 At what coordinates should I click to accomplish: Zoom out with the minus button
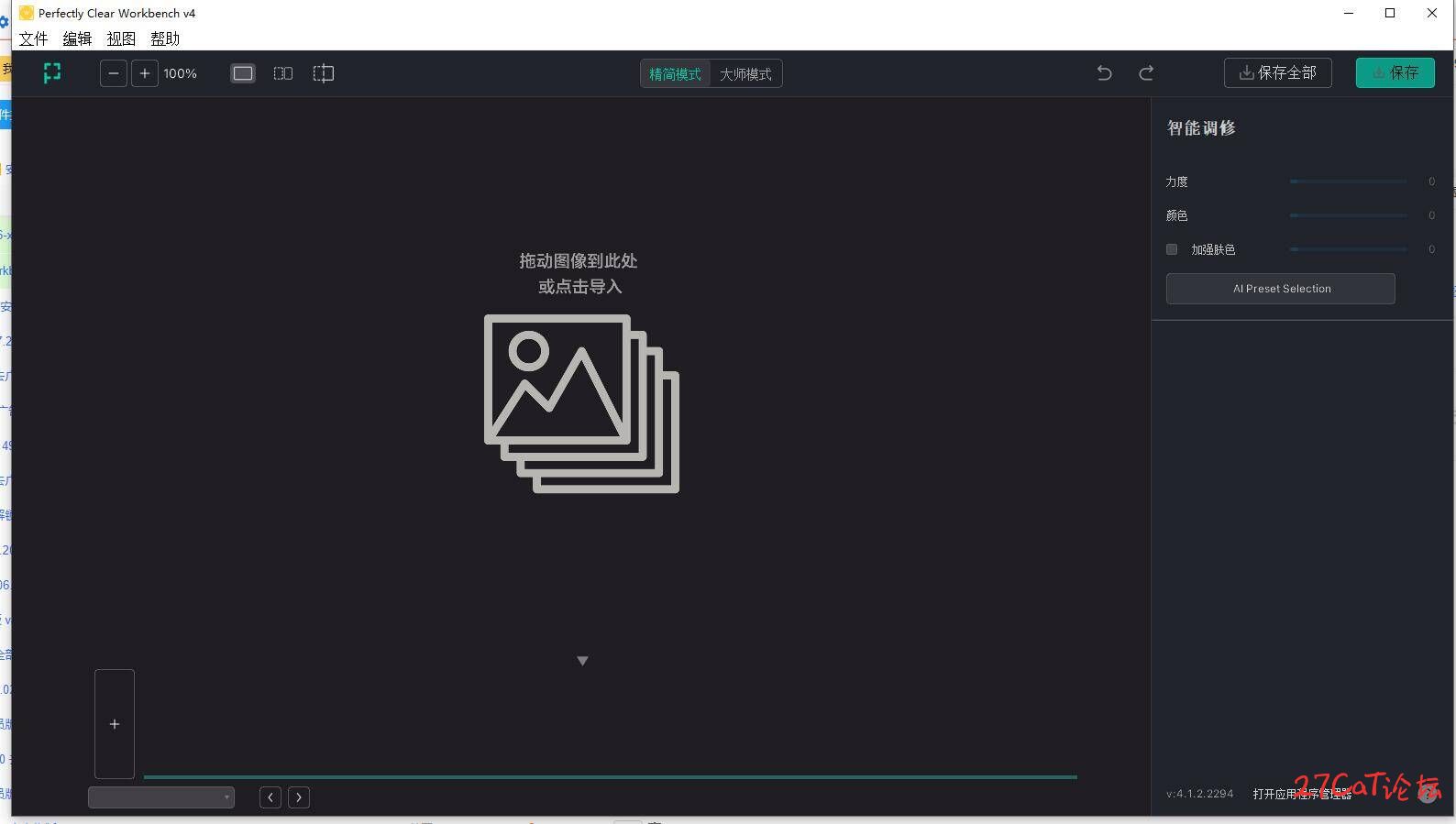pyautogui.click(x=114, y=73)
